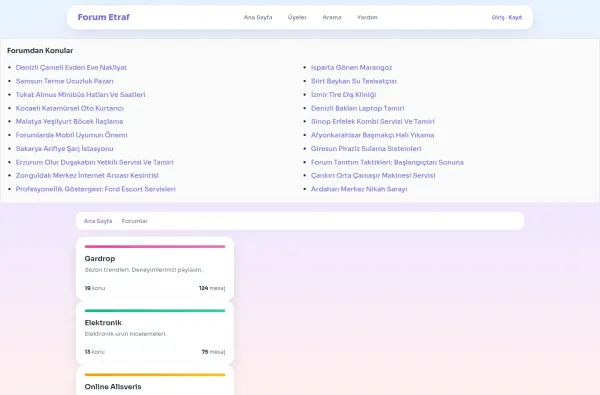This screenshot has height=395, width=600.
Task: Open topic Çankırı Orta Çamaşır Makinesi Servisi
Action: click(373, 175)
